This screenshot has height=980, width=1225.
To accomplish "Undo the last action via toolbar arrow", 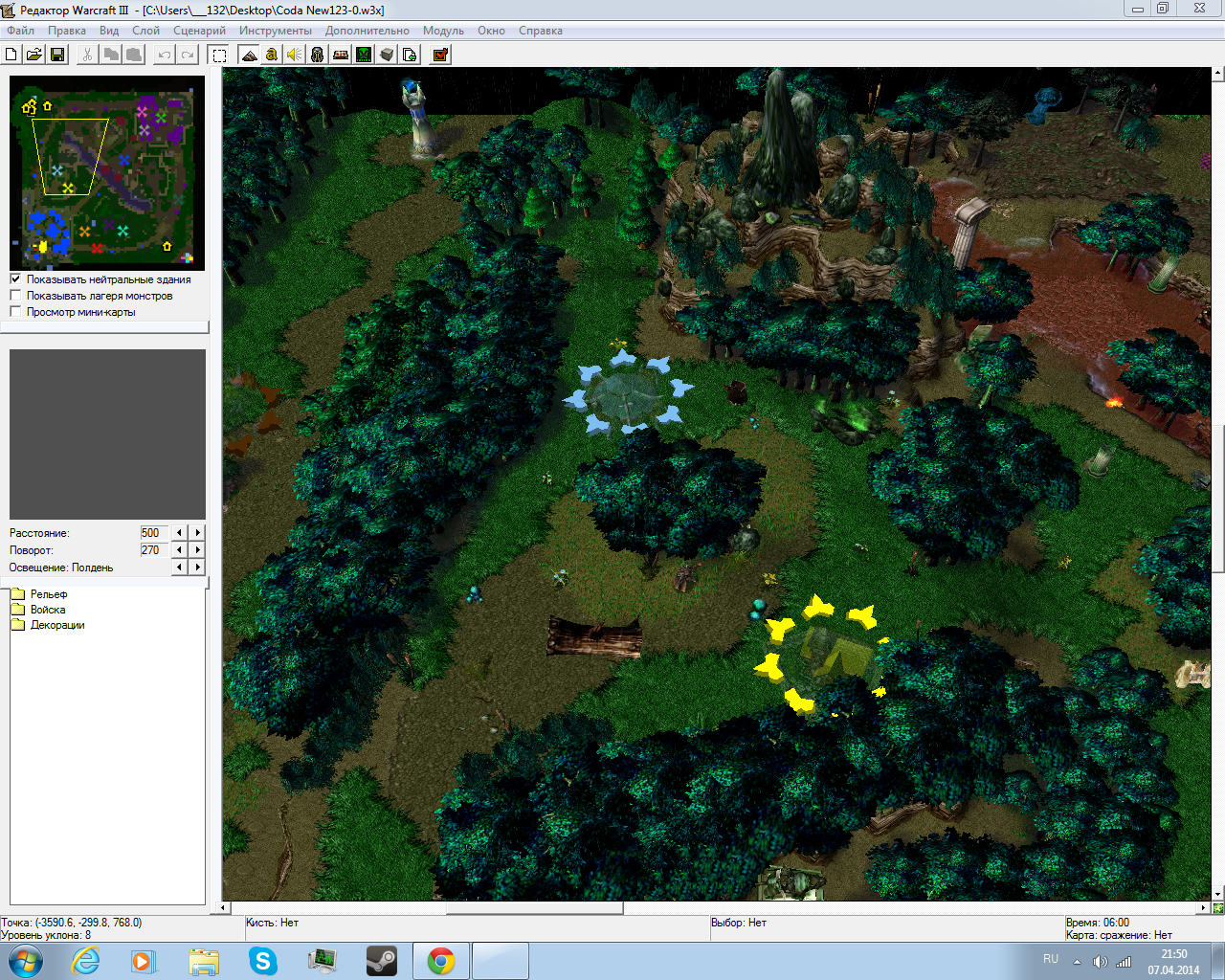I will tap(165, 55).
